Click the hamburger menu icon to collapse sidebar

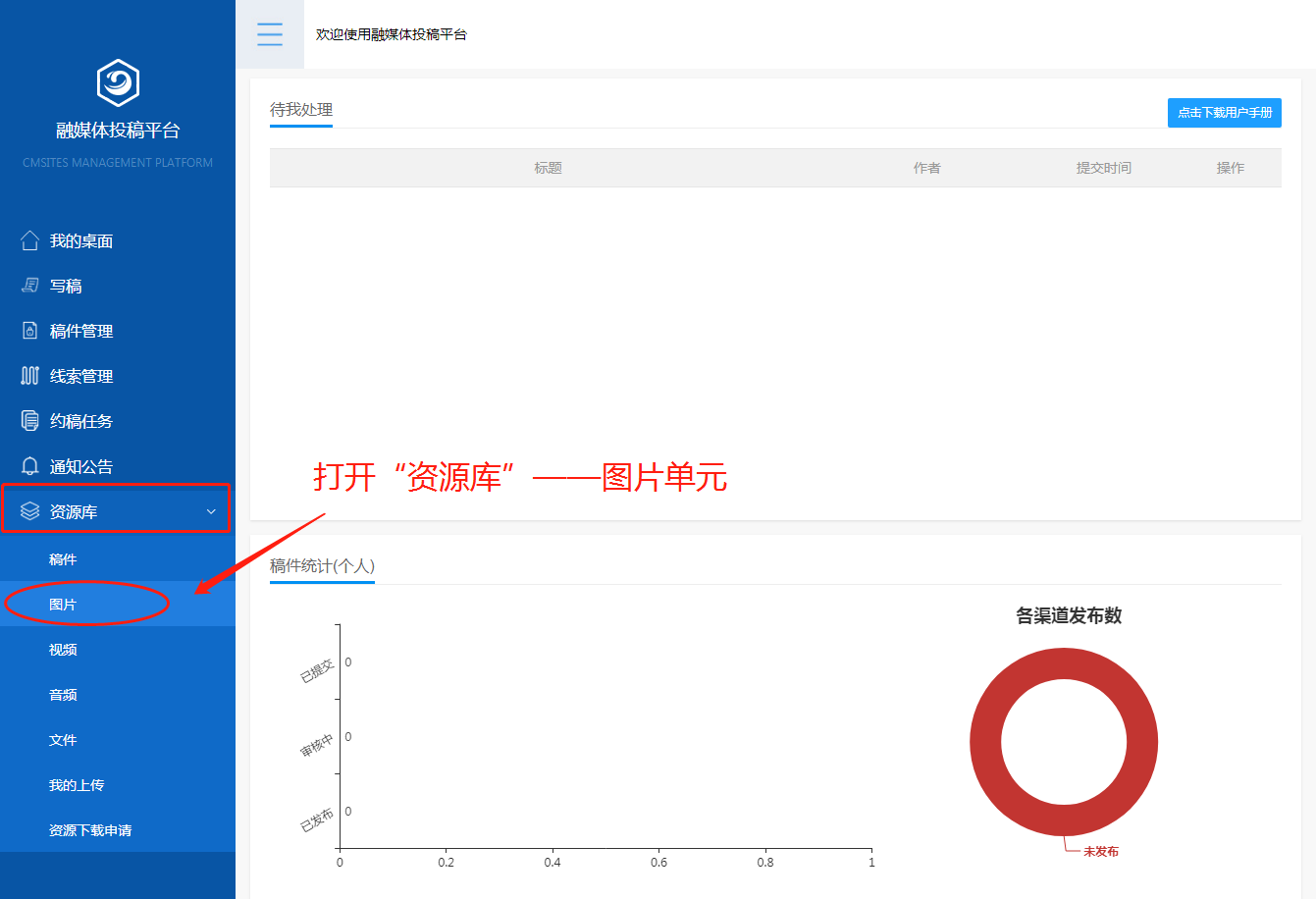coord(270,34)
